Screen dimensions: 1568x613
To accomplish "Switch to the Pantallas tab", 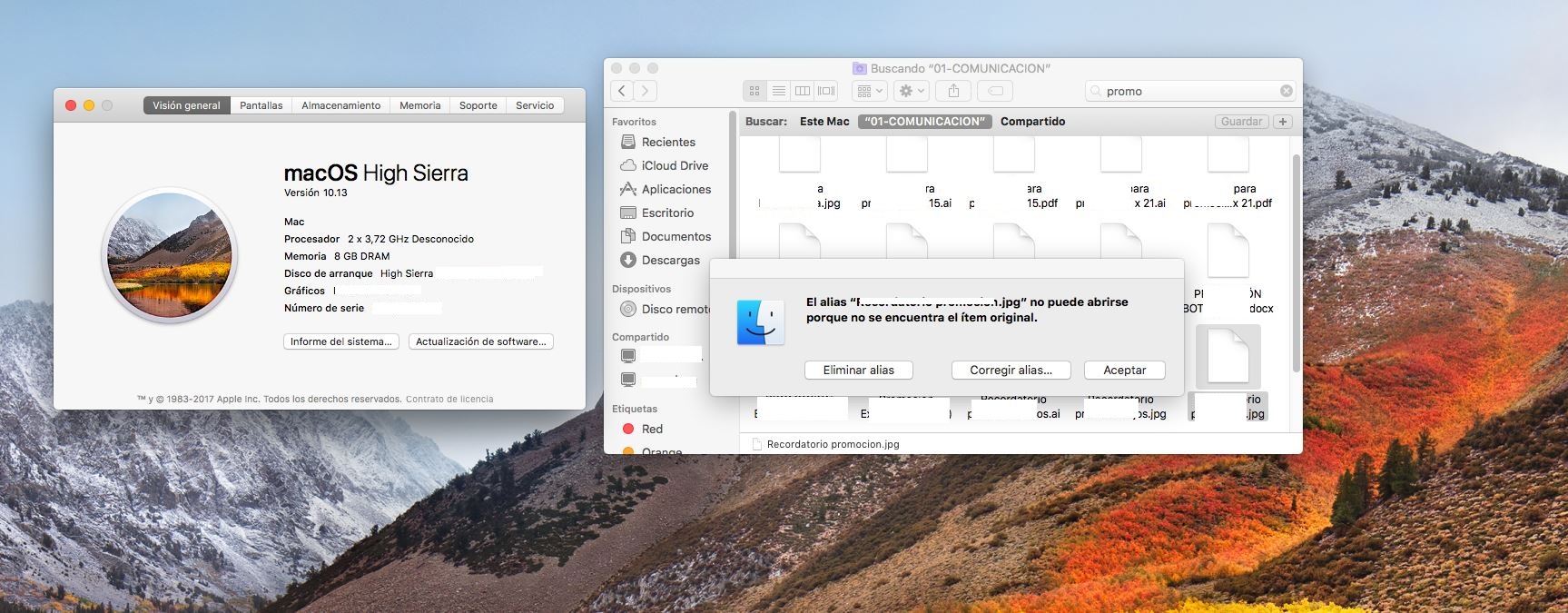I will (261, 105).
